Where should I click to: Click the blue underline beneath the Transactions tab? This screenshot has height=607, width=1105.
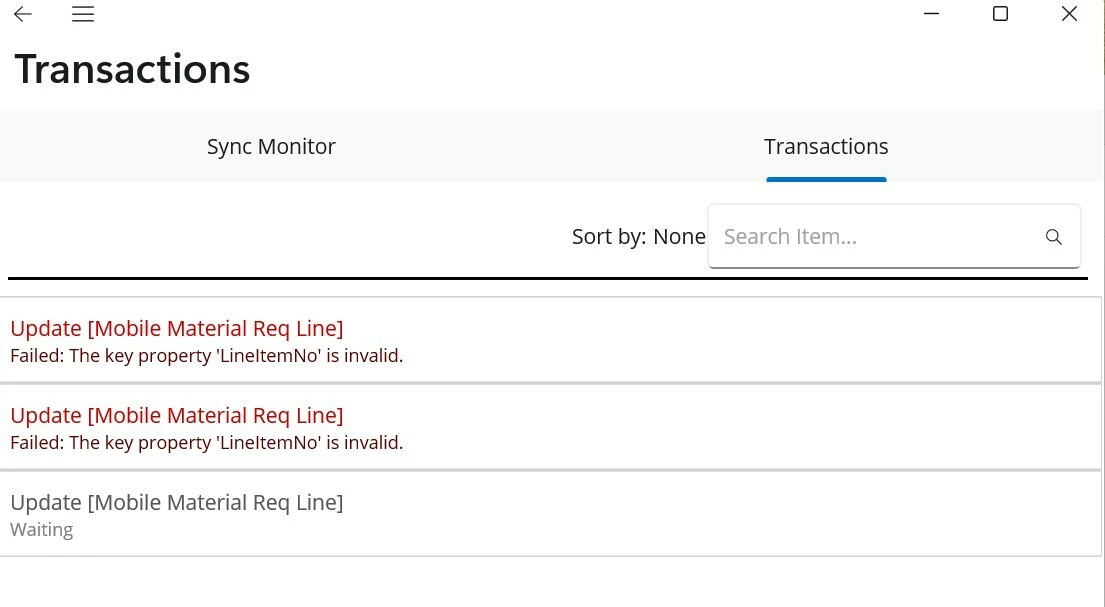click(826, 179)
